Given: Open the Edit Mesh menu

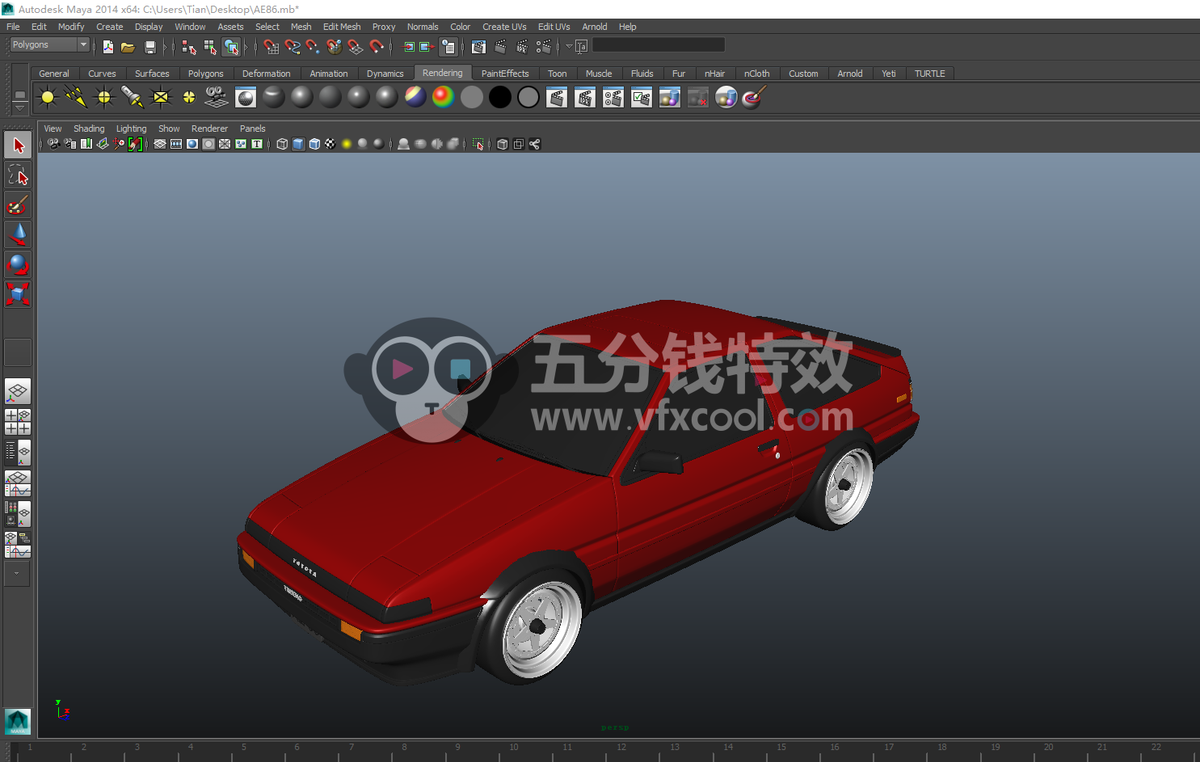Looking at the screenshot, I should 342,27.
